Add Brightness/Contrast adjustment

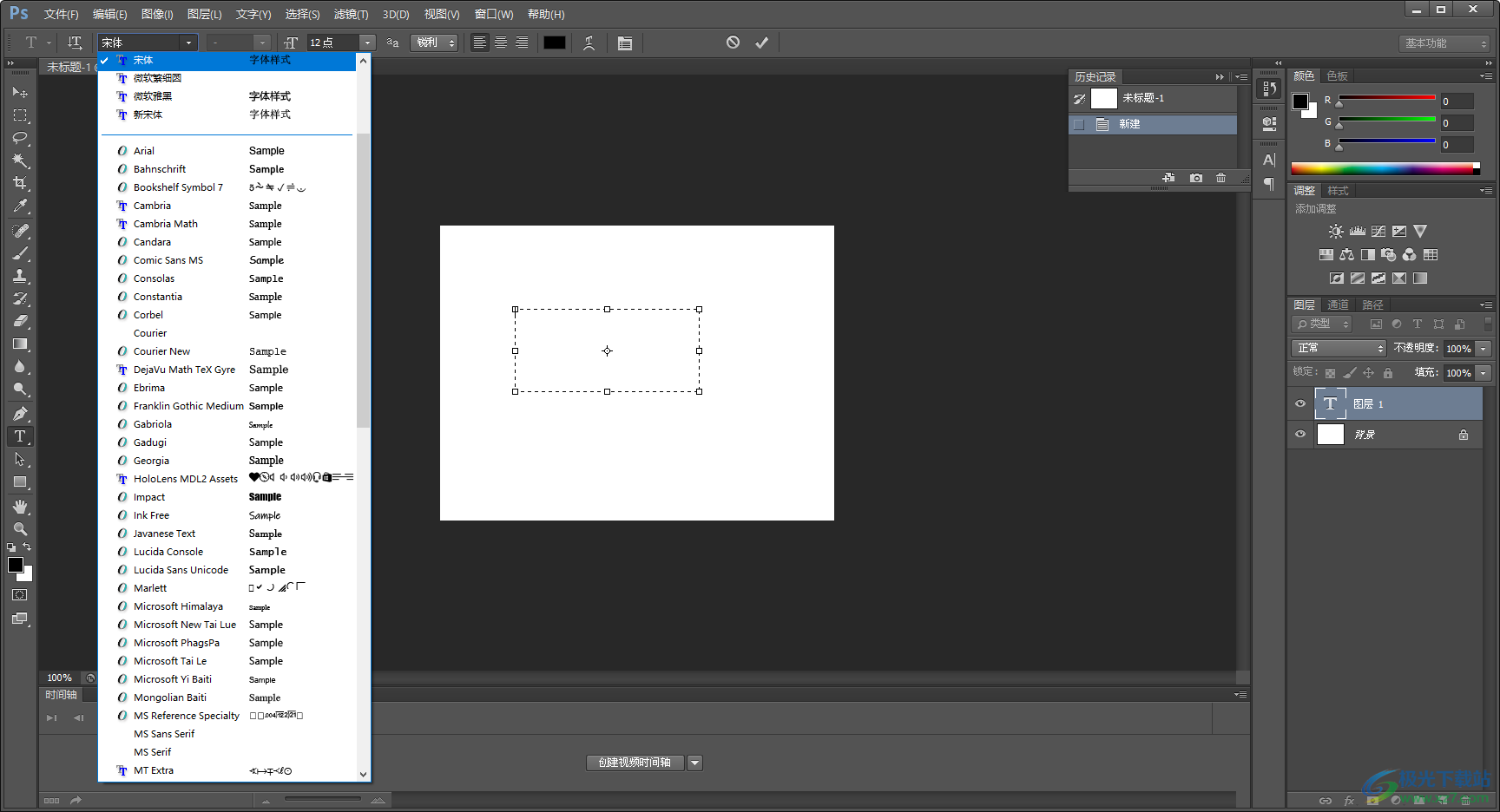coord(1336,232)
